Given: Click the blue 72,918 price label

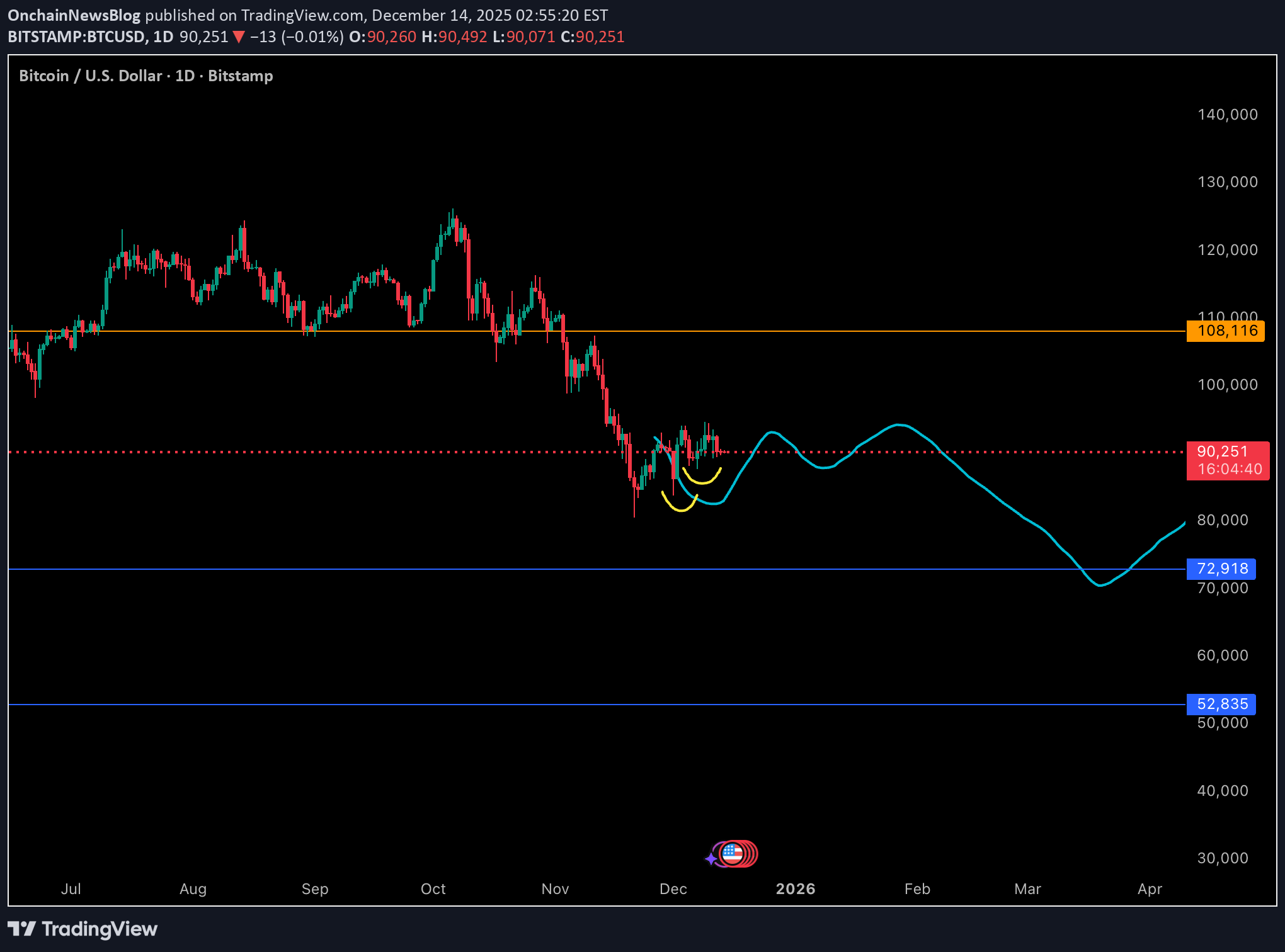Looking at the screenshot, I should [x=1221, y=569].
